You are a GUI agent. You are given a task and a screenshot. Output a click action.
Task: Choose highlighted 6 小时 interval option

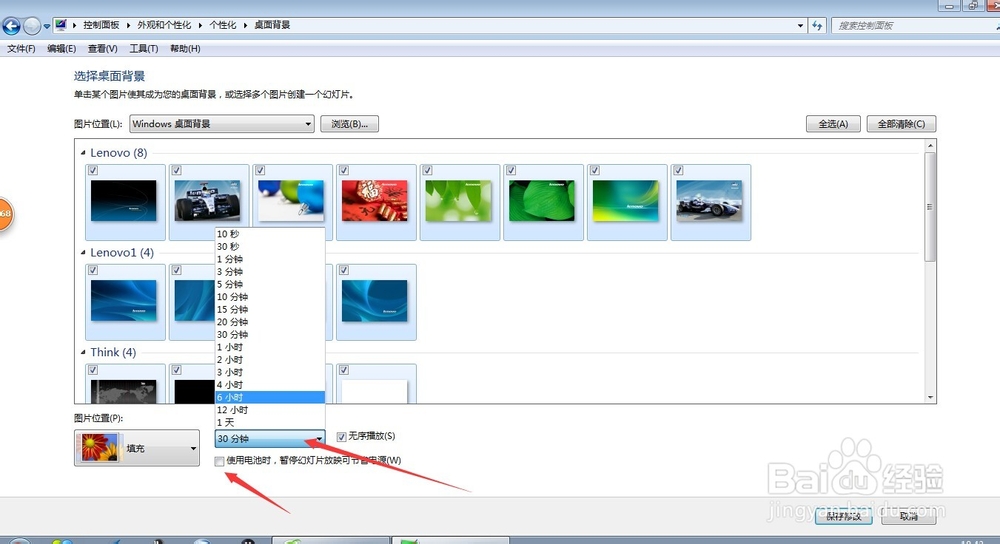pyautogui.click(x=270, y=397)
